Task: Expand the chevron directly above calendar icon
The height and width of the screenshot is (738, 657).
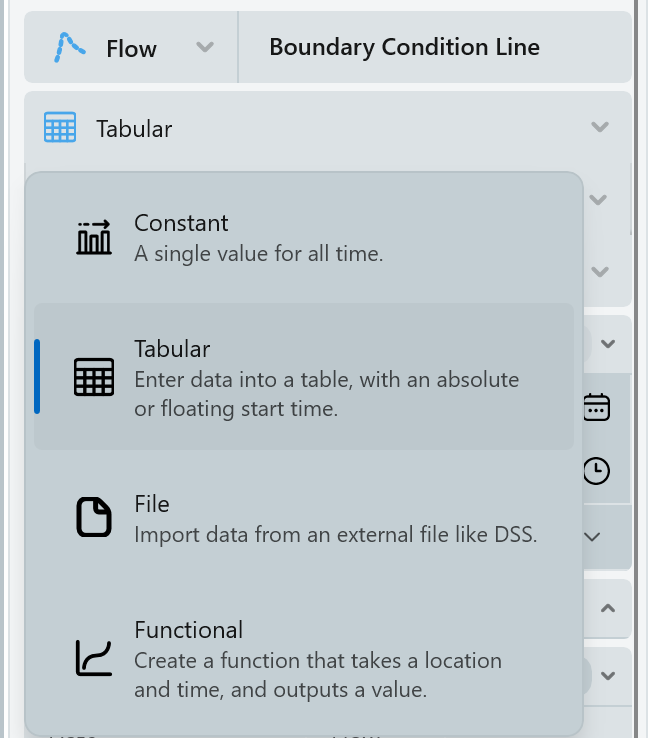Action: pos(607,344)
